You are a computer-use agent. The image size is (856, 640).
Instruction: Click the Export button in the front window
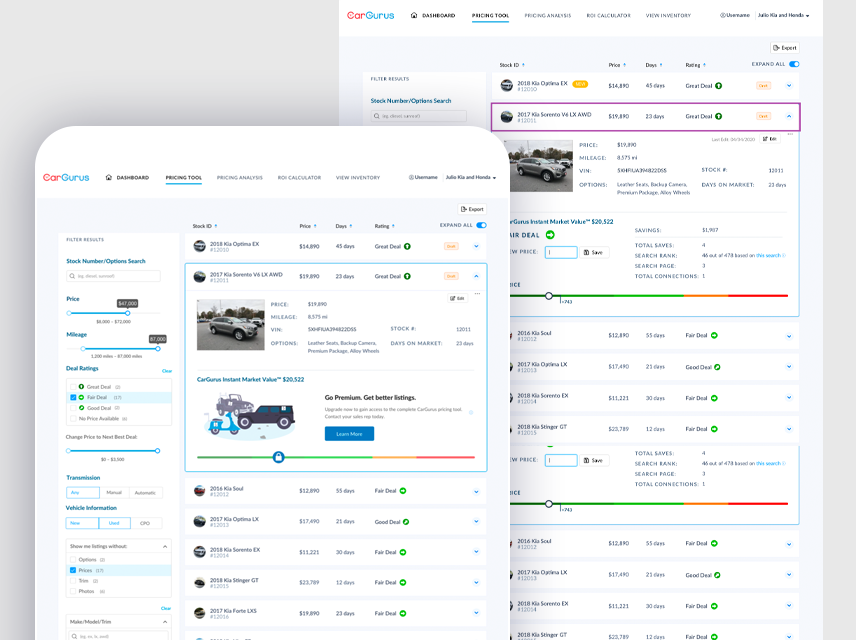pos(472,209)
